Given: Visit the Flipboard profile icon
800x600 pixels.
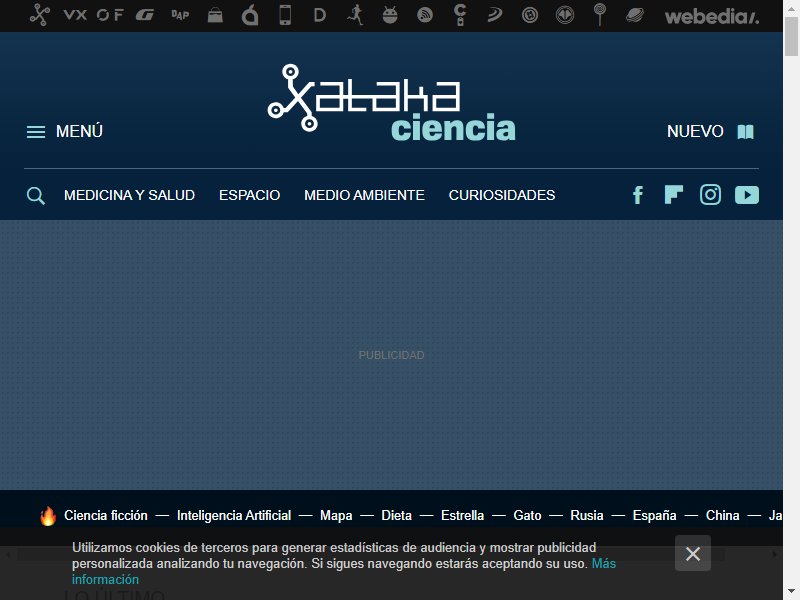Looking at the screenshot, I should point(674,195).
